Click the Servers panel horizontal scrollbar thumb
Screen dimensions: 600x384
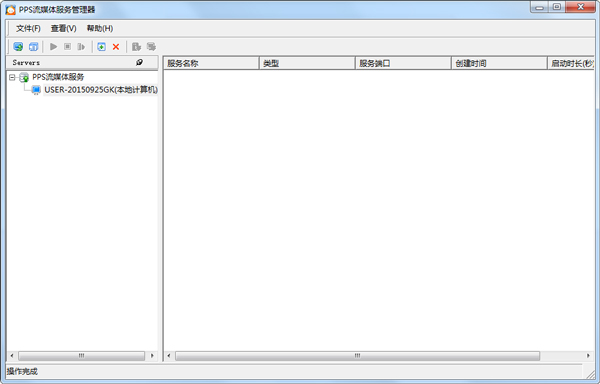pos(82,356)
